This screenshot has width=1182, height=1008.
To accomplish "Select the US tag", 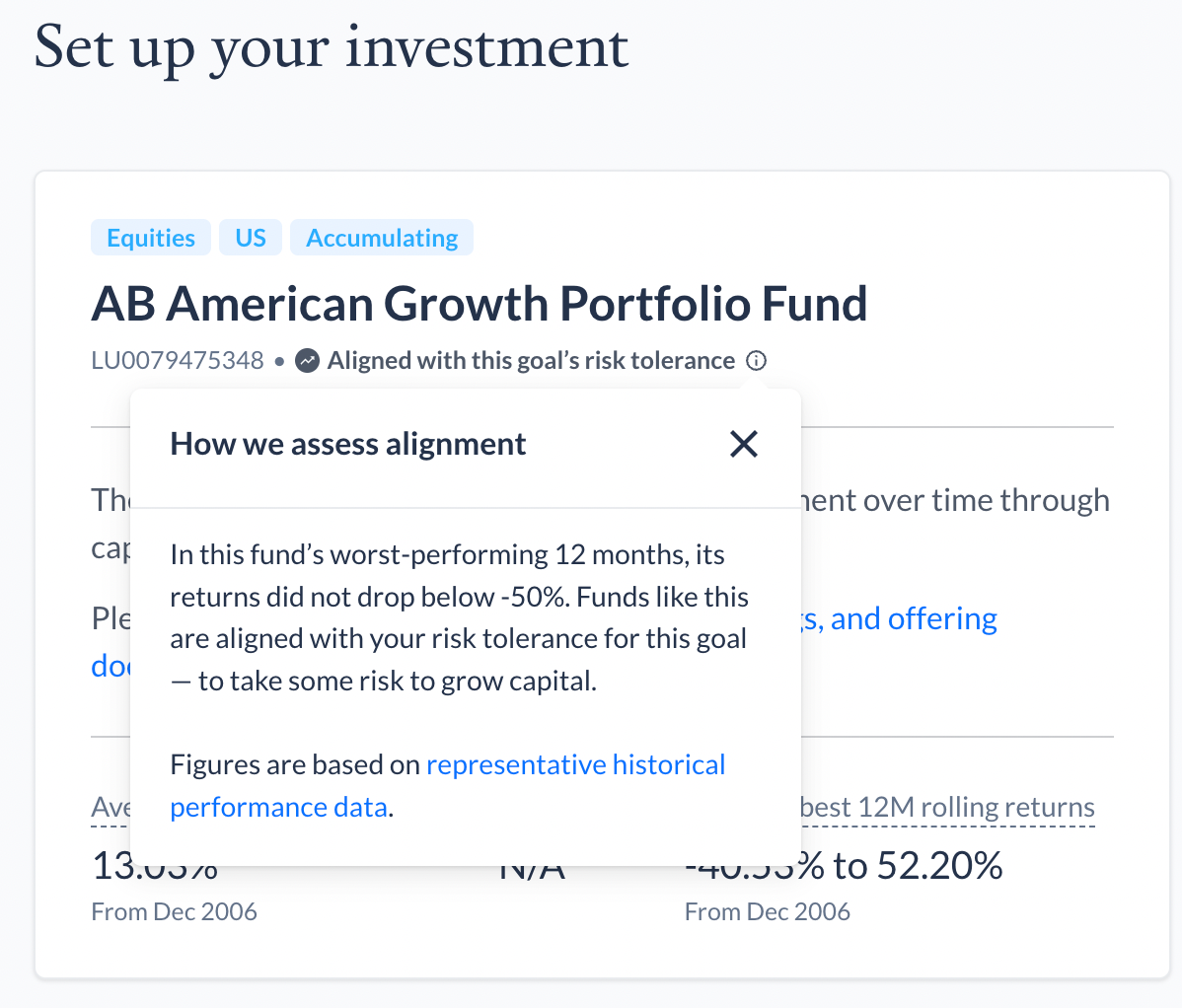I will [251, 238].
